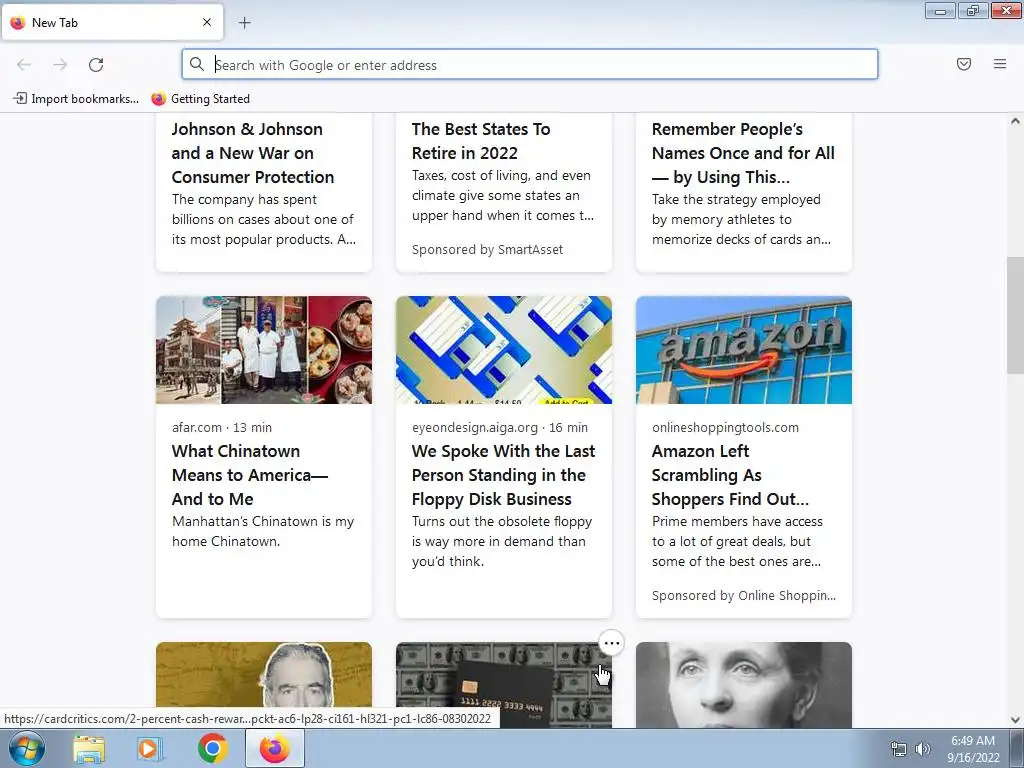Click the page scrollbar down arrow

coord(1015,720)
